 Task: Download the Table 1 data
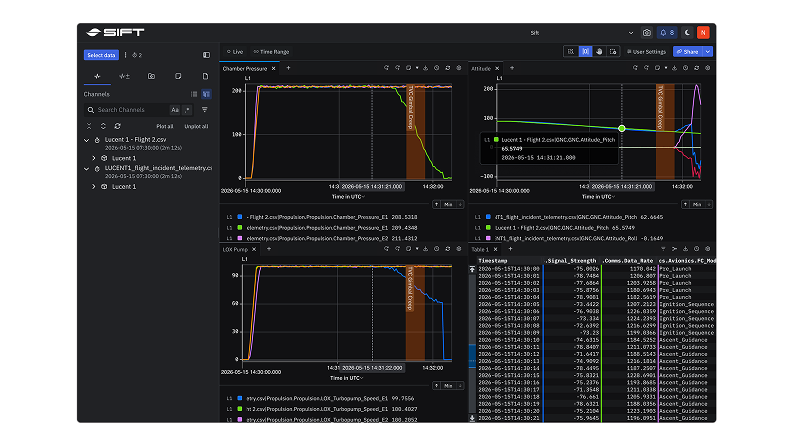pyautogui.click(x=685, y=249)
